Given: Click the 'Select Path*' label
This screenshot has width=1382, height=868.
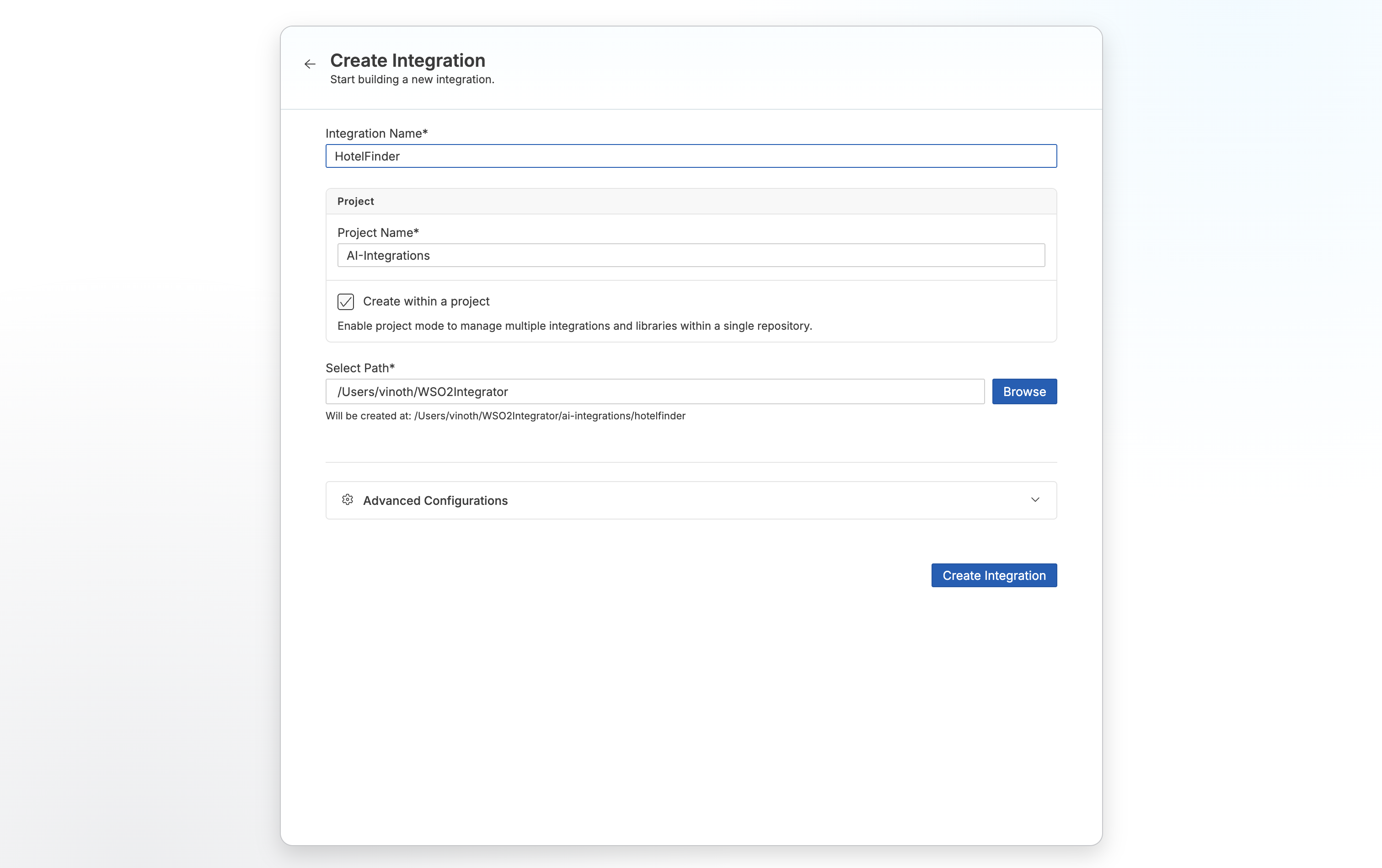Looking at the screenshot, I should [360, 368].
